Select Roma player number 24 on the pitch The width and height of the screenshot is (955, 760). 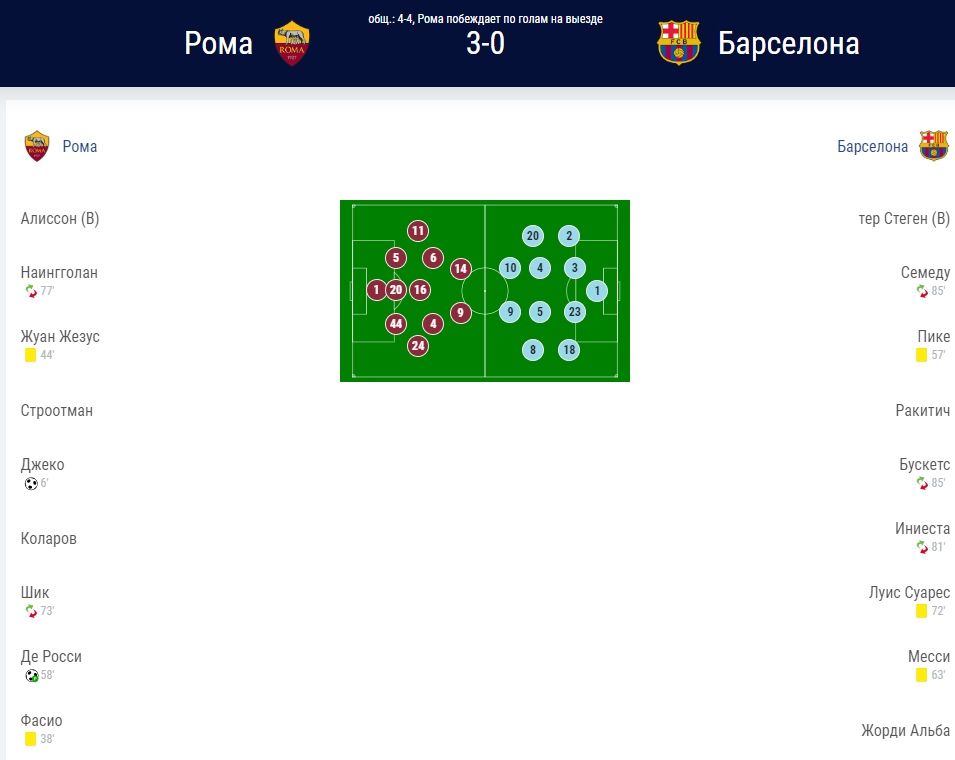418,346
